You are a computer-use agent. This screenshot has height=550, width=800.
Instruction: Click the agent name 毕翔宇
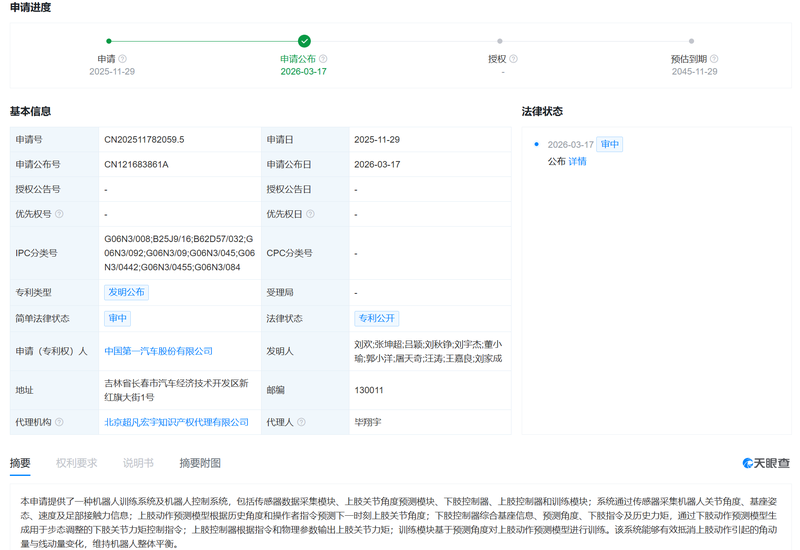(x=368, y=422)
